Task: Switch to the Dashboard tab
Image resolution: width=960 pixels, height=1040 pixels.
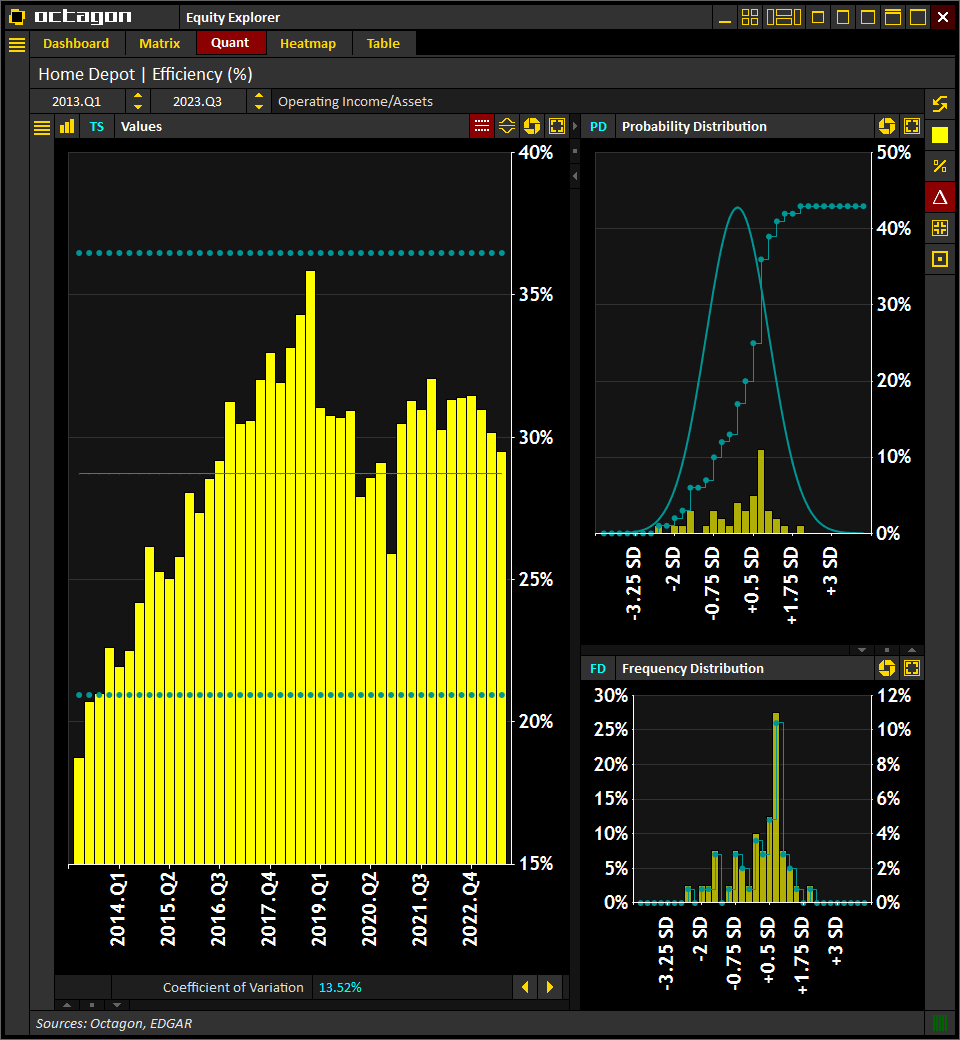Action: pyautogui.click(x=76, y=44)
